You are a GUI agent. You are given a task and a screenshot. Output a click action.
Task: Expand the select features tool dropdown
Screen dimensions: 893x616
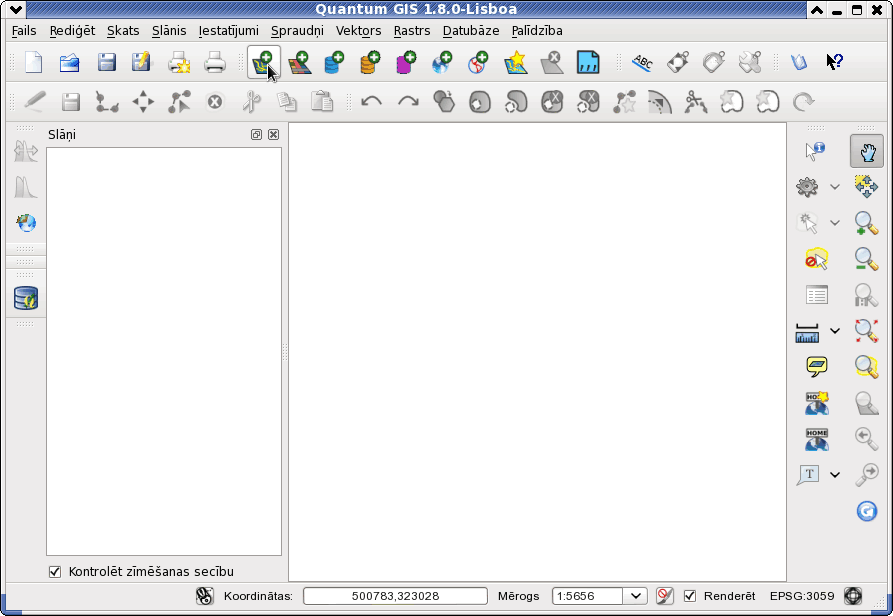(835, 223)
